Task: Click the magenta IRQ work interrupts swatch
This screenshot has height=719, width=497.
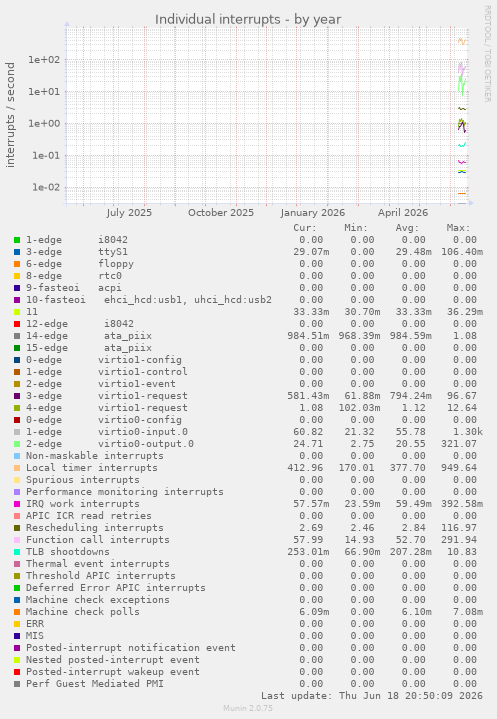Action: click(17, 504)
